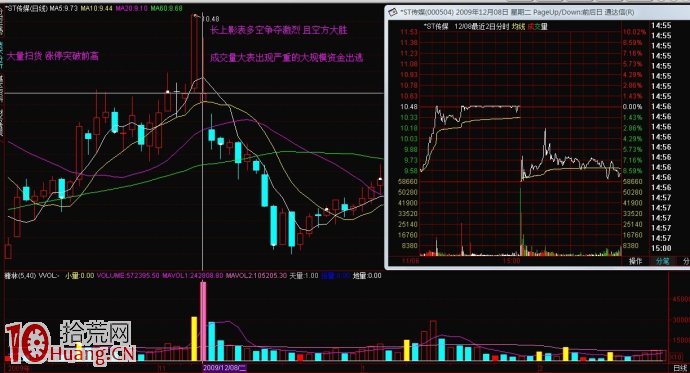Click the 10.48 high price label on the candlestick
The image size is (690, 373).
coord(210,19)
